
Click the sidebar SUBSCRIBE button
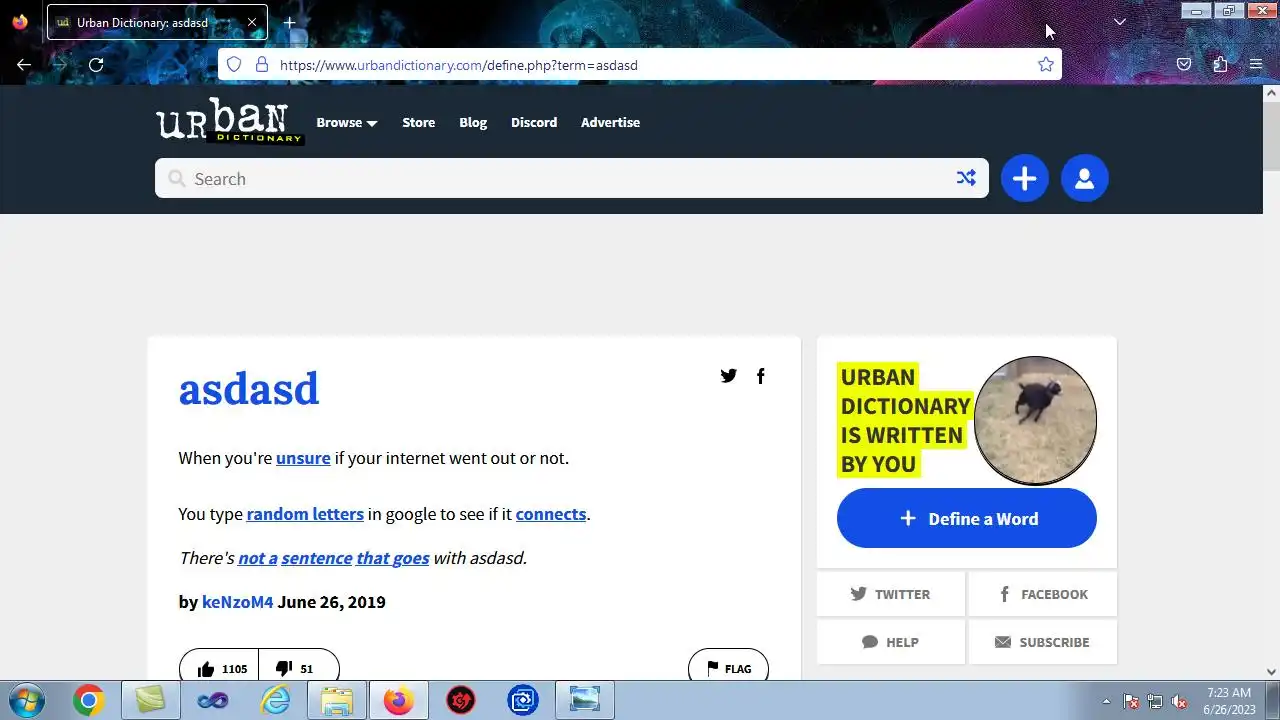coord(1043,642)
